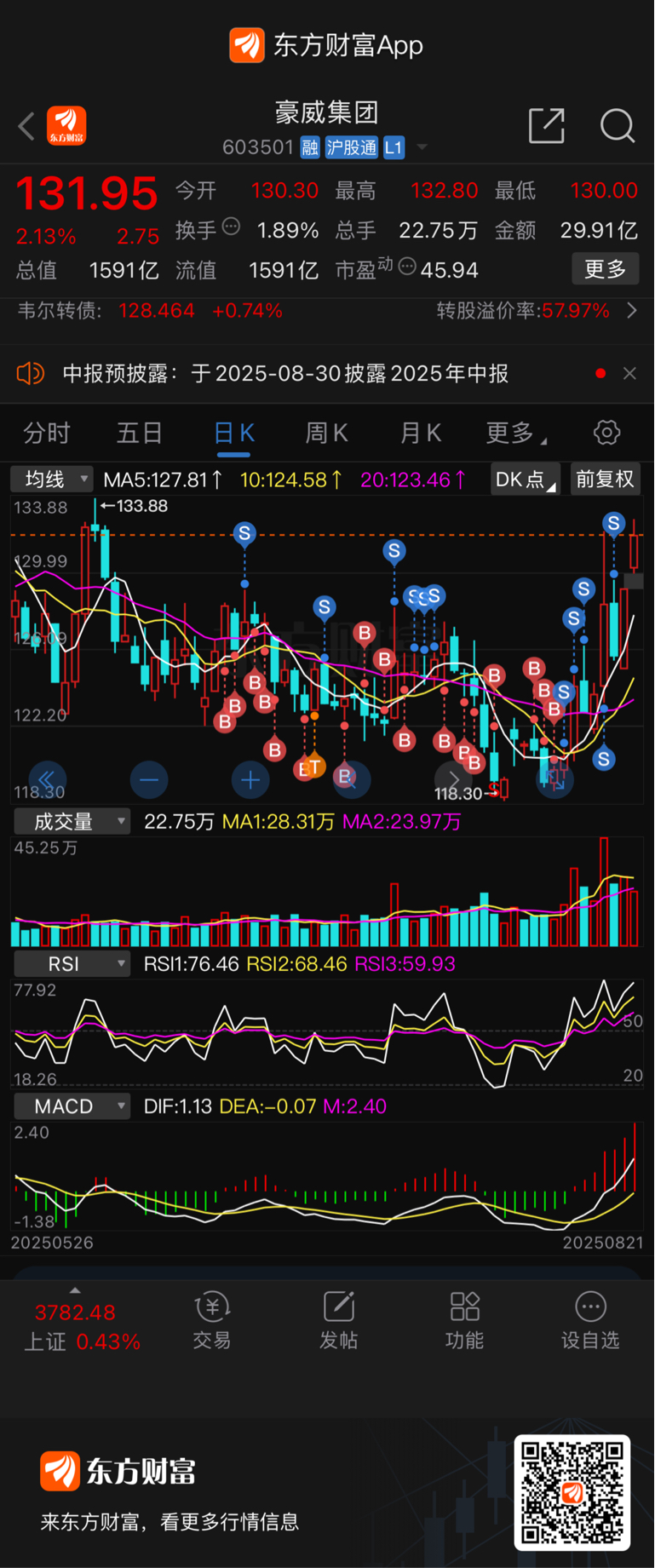This screenshot has height=1568, width=655.
Task: Tap the 融 margin trading badge
Action: [x=310, y=147]
